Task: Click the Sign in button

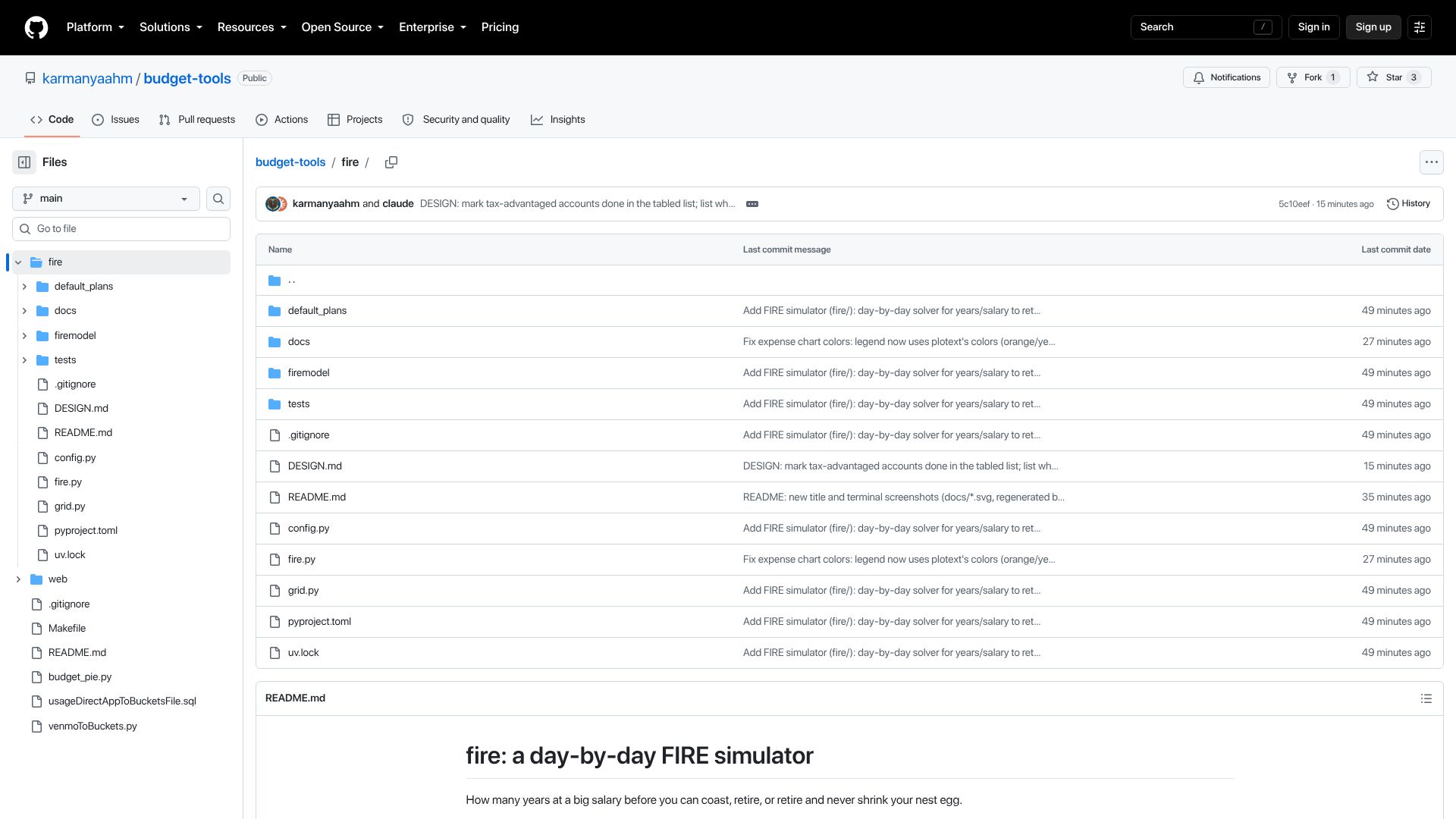Action: (1313, 27)
